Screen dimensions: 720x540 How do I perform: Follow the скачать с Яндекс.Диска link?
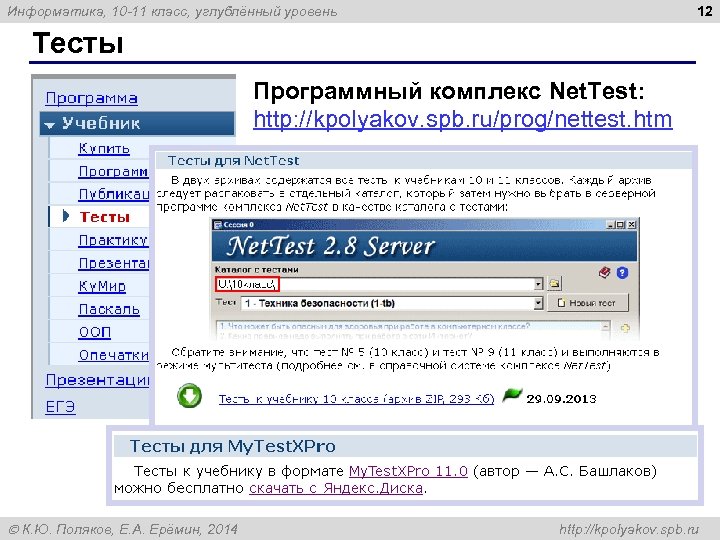tap(336, 488)
